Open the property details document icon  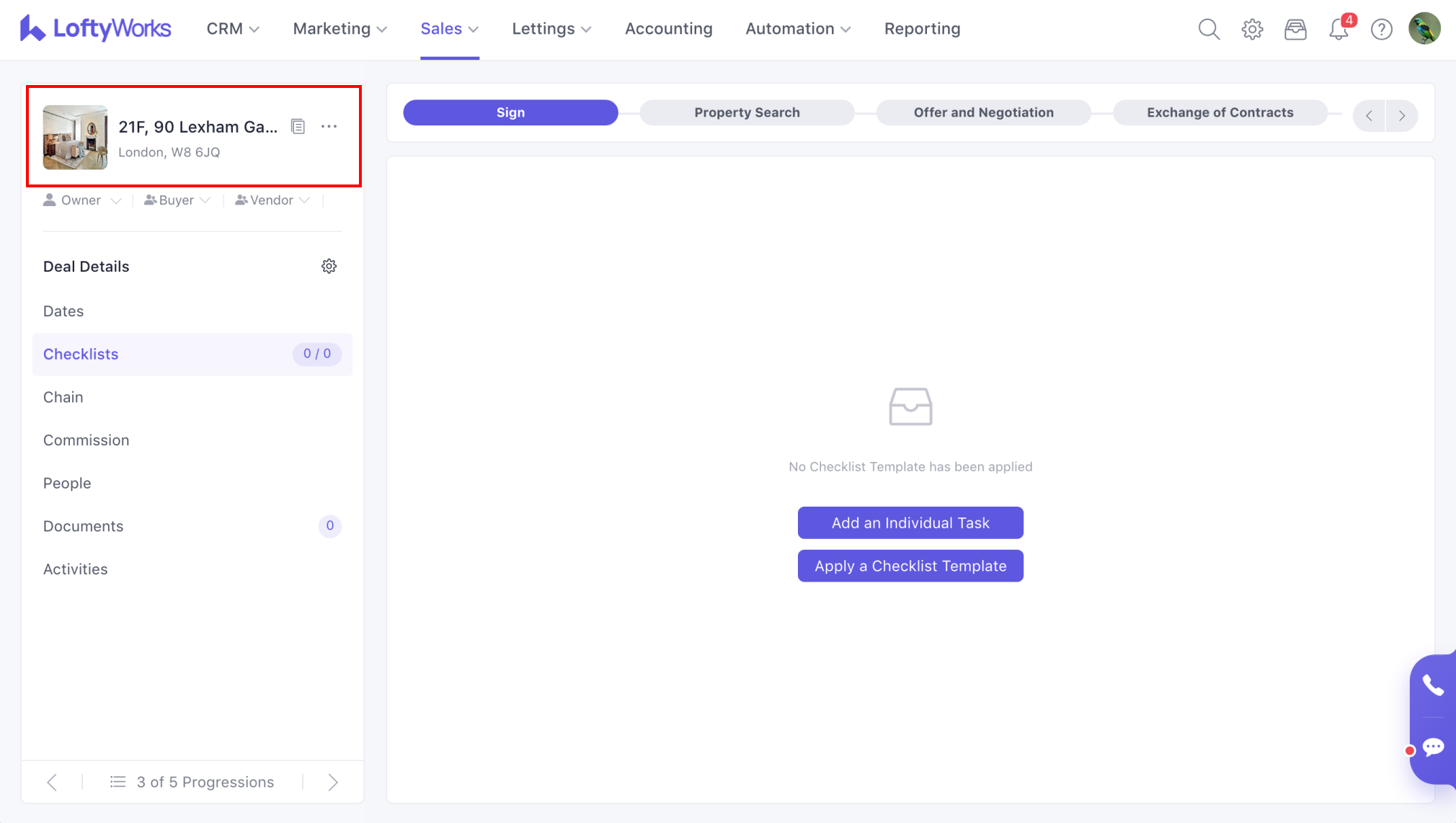[x=298, y=127]
